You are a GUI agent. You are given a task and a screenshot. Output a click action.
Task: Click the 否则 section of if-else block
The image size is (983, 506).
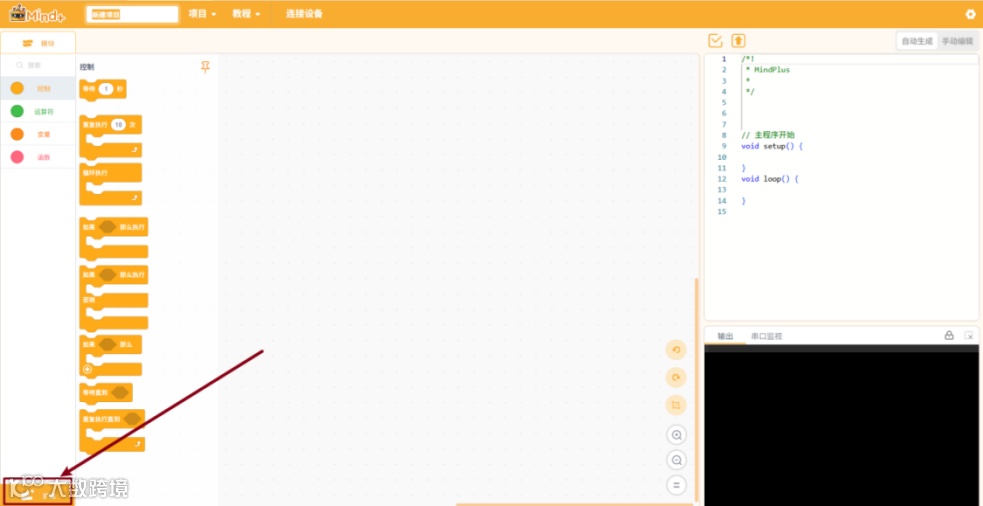(113, 300)
